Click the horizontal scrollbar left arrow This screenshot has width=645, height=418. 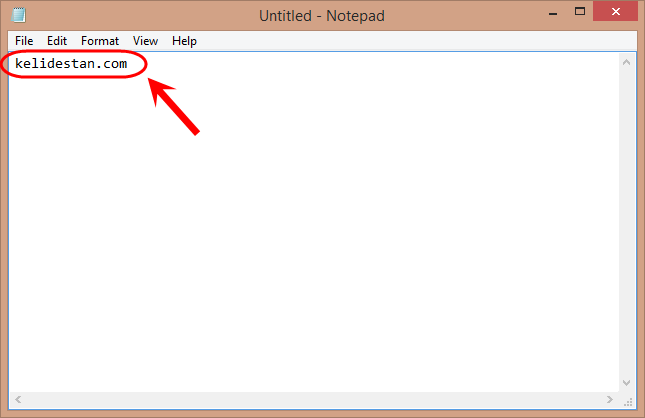point(18,399)
